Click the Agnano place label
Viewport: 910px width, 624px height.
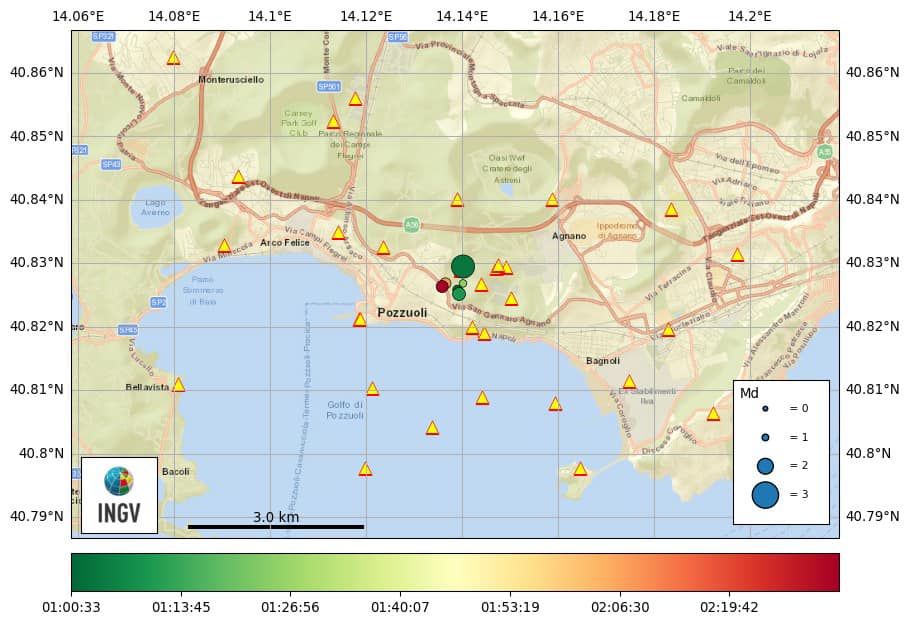click(x=569, y=237)
